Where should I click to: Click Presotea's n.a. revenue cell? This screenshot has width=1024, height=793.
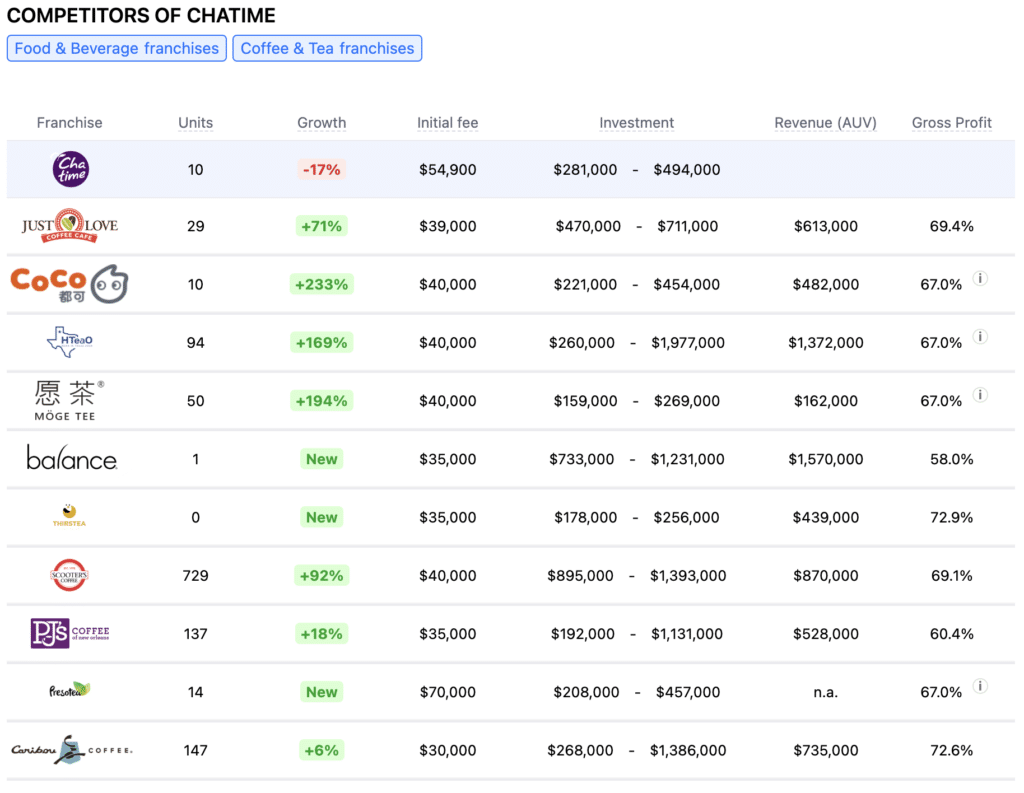pos(825,692)
